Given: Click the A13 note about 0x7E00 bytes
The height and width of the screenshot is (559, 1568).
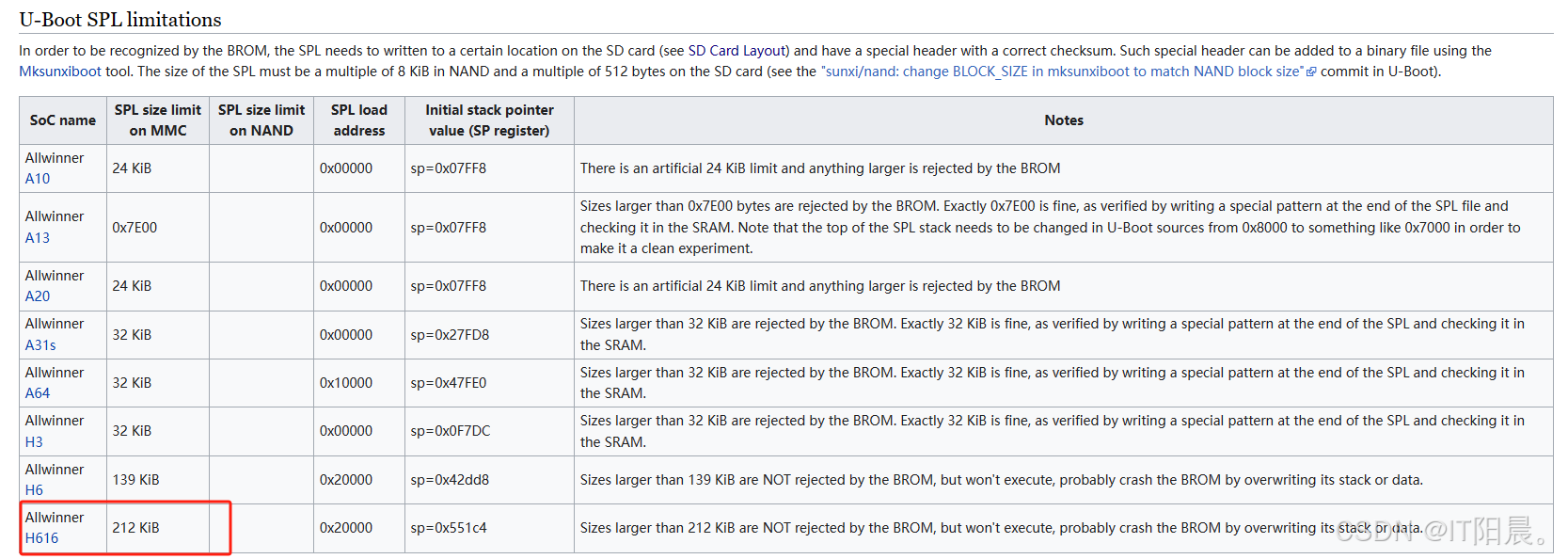Looking at the screenshot, I should [x=1064, y=228].
